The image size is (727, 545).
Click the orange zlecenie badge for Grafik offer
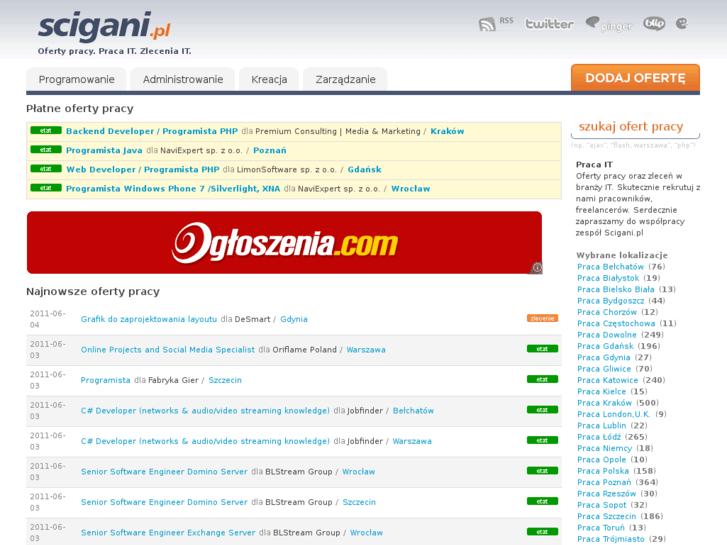[542, 318]
